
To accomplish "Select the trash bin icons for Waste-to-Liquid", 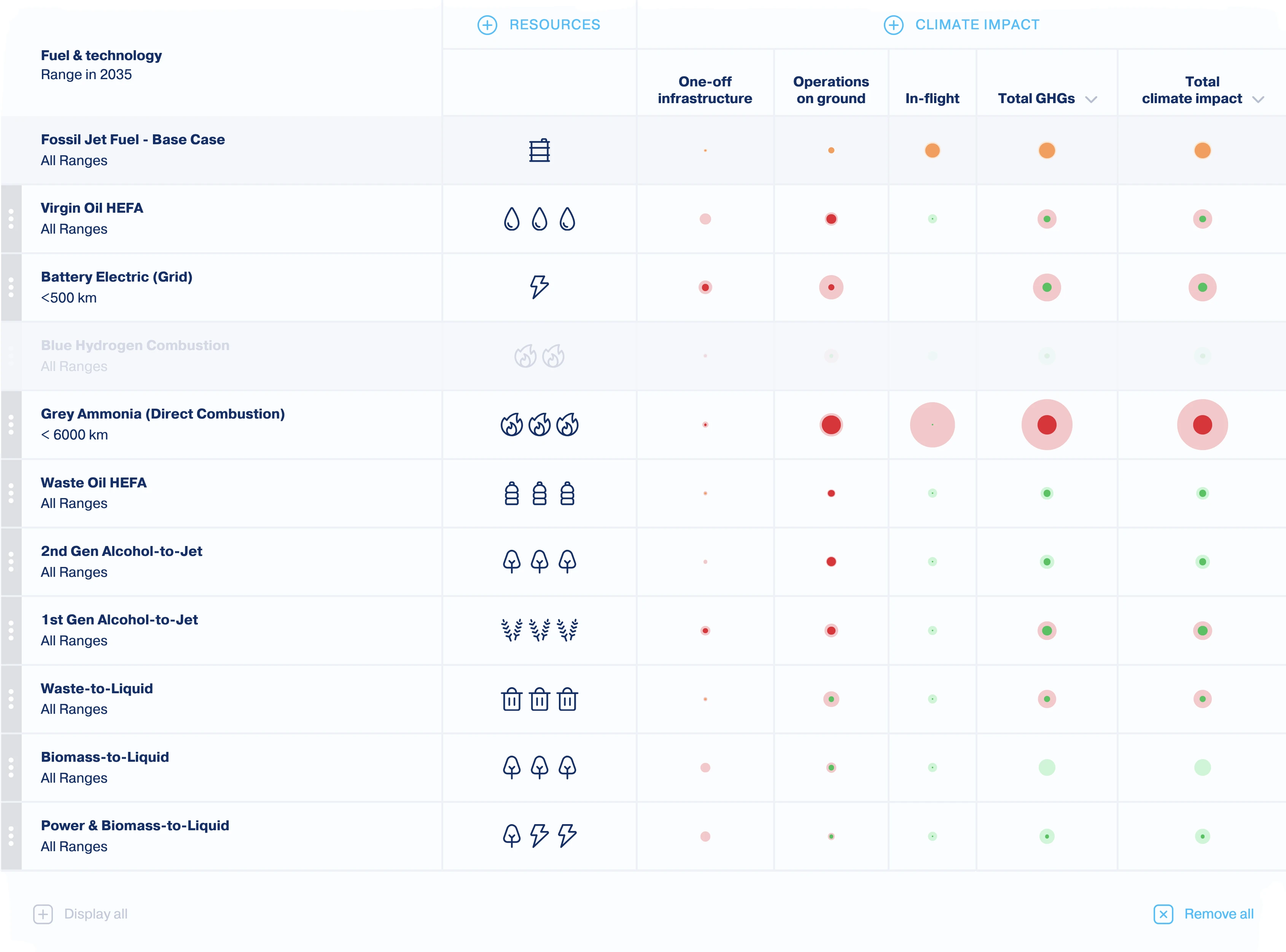I will 539,699.
